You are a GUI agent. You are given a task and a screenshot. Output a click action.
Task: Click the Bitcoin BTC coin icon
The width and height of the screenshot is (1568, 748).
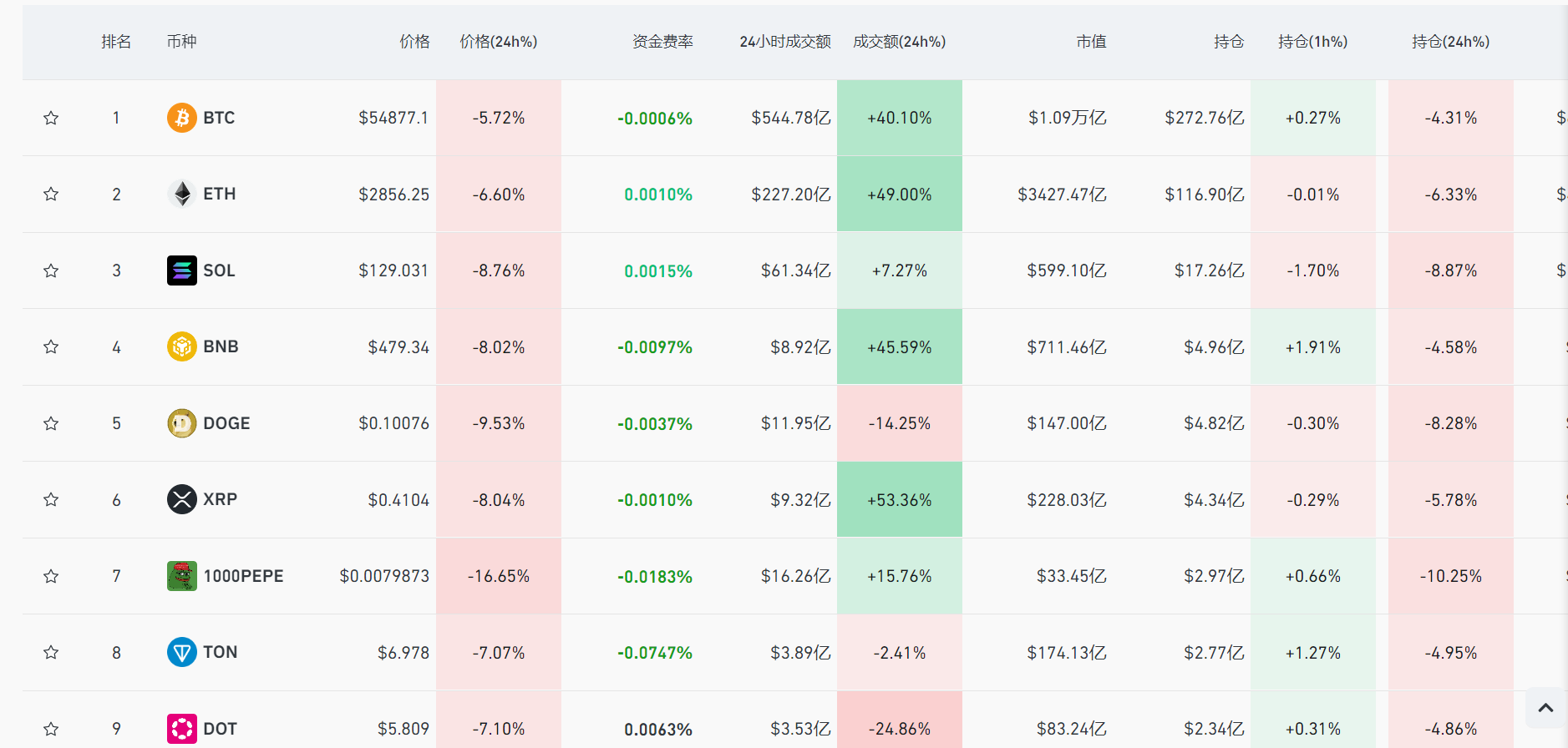coord(181,118)
